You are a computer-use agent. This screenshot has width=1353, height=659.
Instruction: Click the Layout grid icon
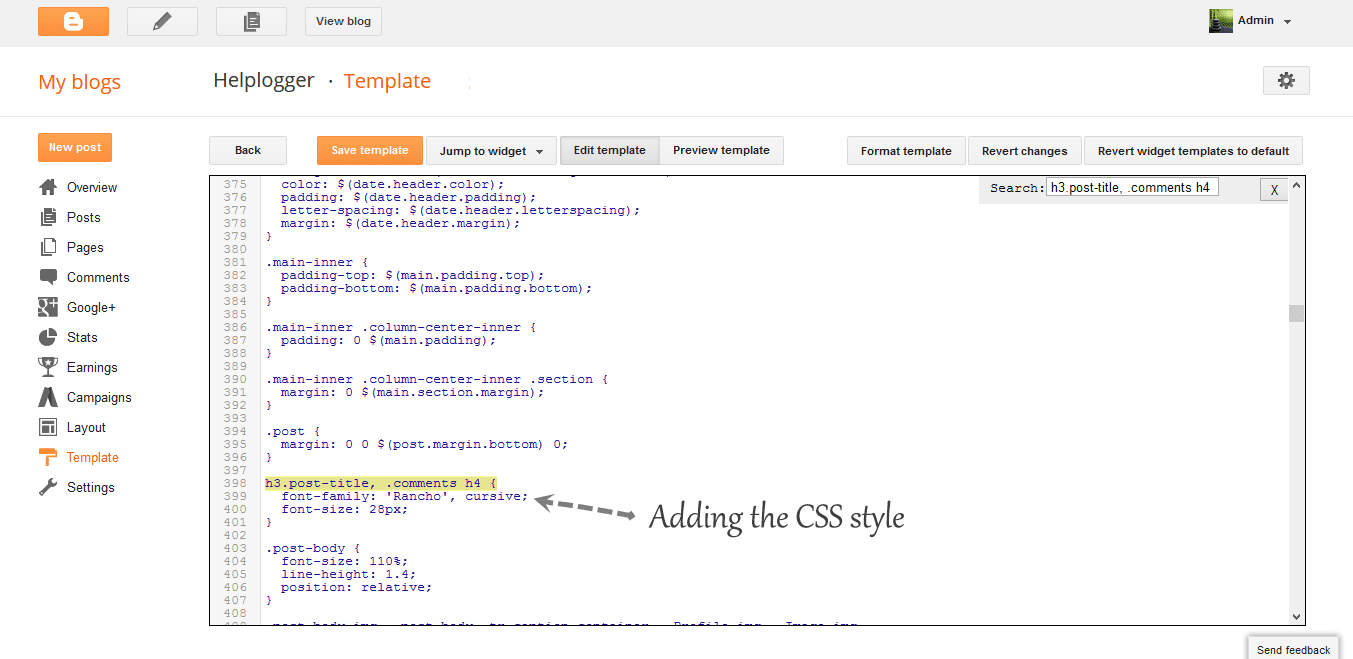pos(48,427)
